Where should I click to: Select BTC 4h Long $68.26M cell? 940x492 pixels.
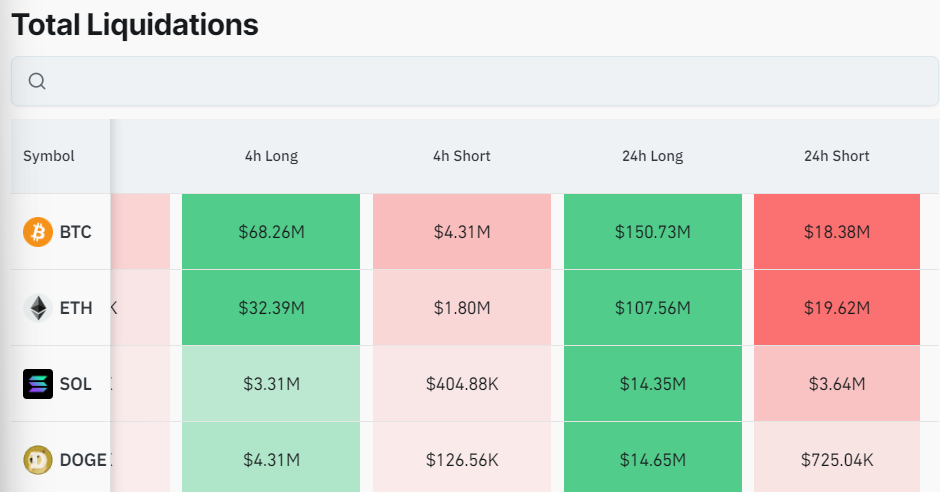(x=271, y=232)
